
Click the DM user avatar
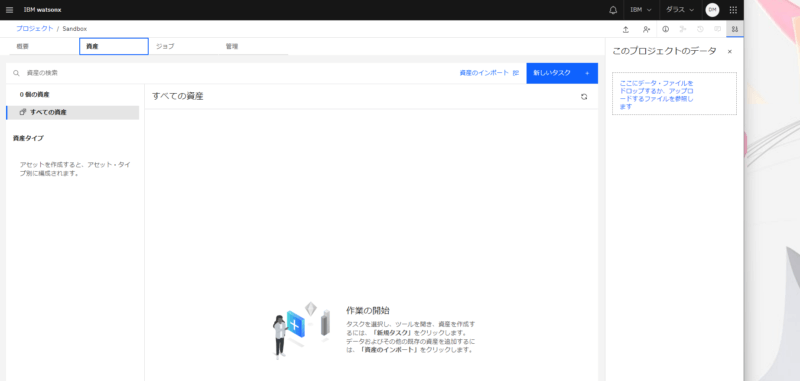pos(712,10)
